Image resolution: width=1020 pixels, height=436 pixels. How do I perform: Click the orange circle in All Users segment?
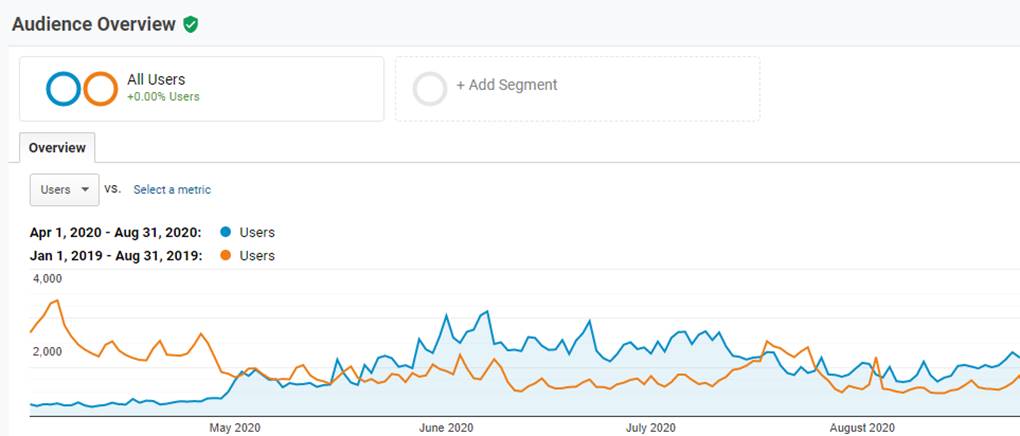pos(100,89)
